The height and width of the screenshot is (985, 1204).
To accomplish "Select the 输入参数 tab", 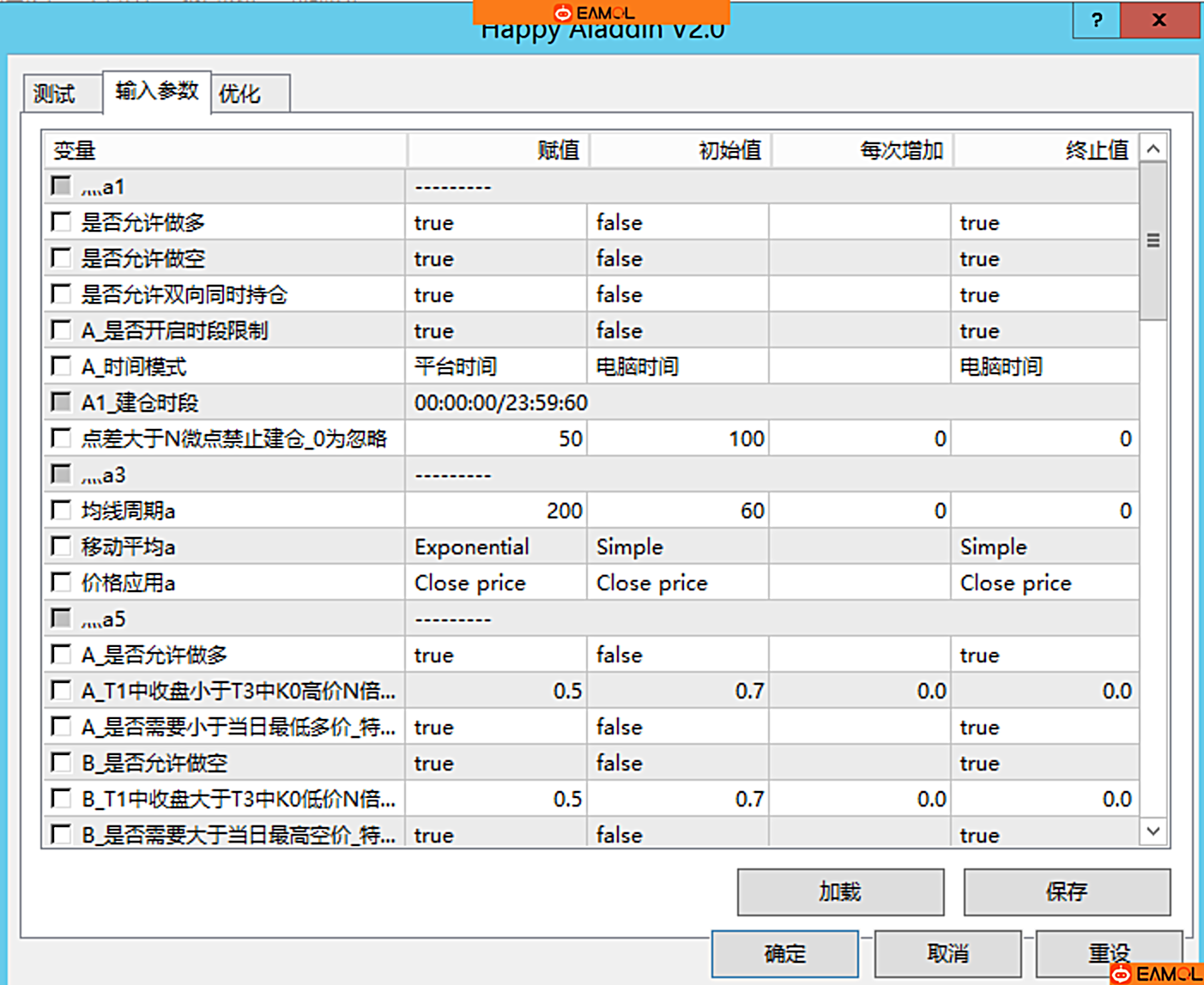I will (x=156, y=92).
